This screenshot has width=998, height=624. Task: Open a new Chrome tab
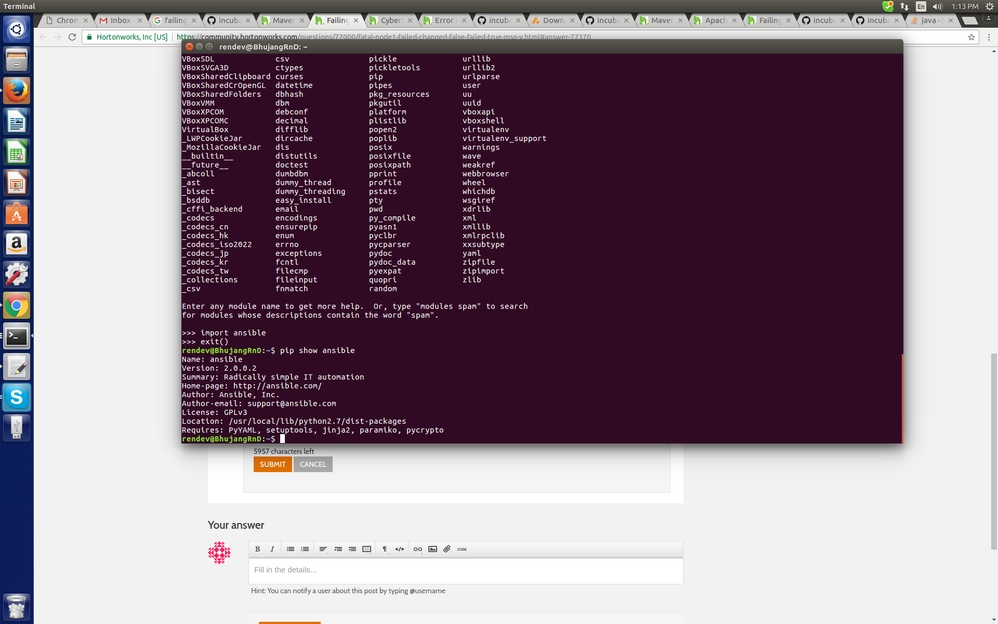(x=969, y=21)
